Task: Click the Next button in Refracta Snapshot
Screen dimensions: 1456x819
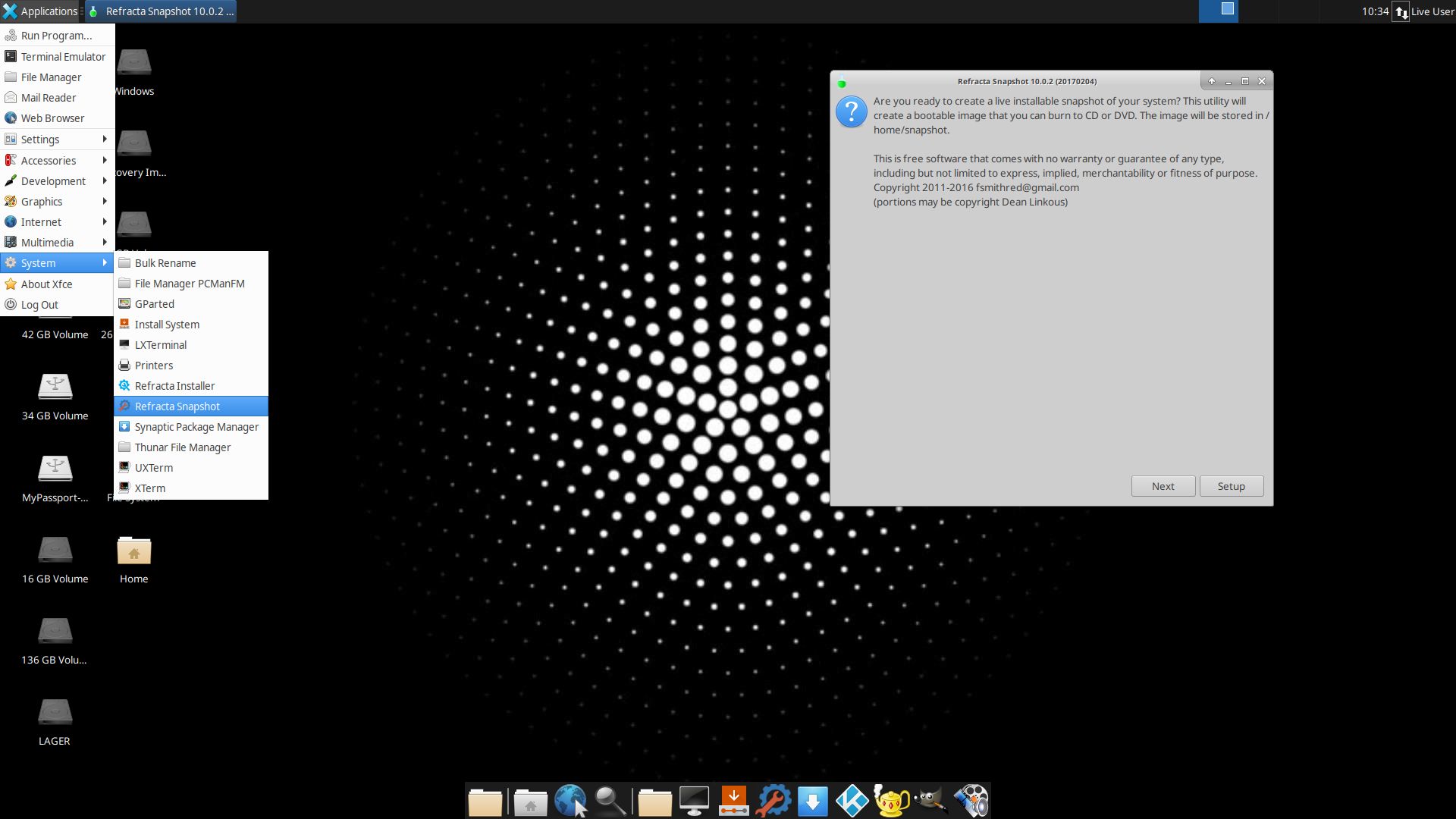Action: pyautogui.click(x=1163, y=486)
